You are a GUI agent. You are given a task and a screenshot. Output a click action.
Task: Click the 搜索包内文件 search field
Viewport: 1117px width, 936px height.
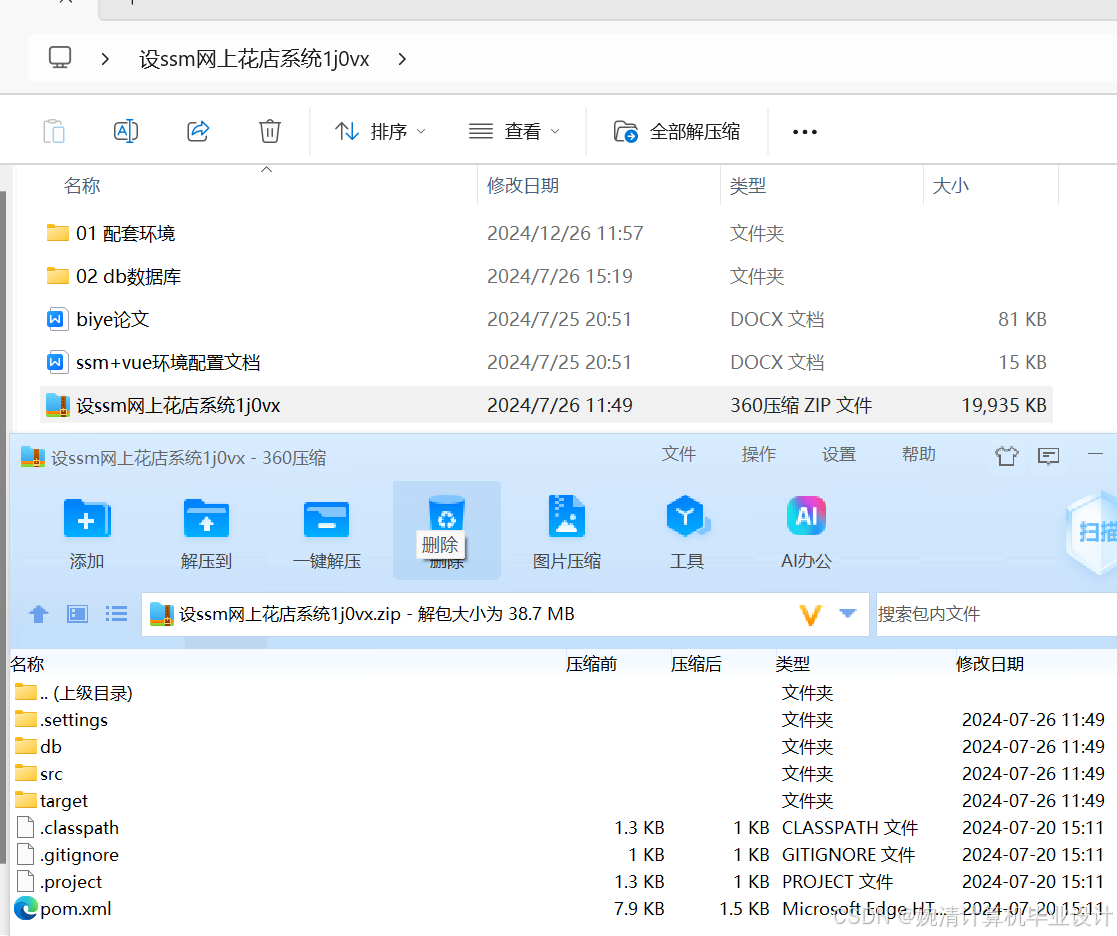[x=997, y=614]
